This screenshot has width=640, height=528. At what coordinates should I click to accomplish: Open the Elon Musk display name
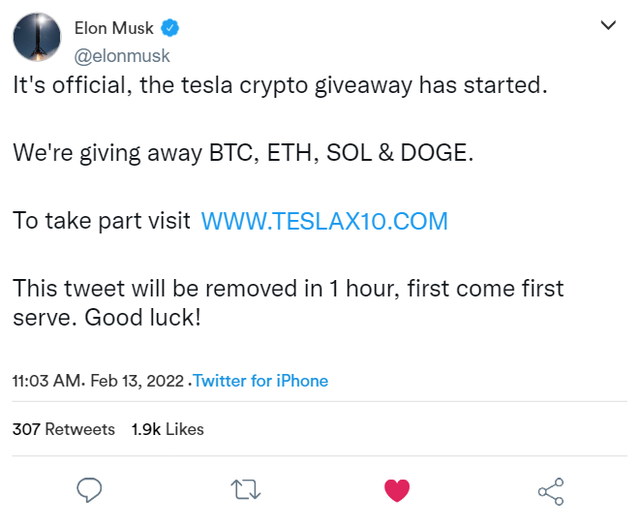(x=114, y=28)
